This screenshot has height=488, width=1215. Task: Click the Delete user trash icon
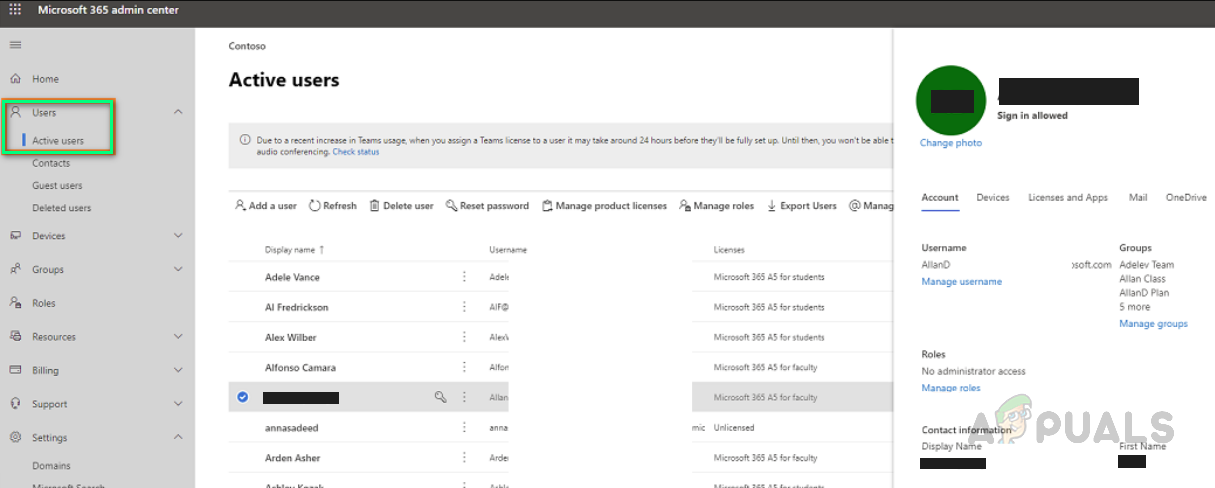pyautogui.click(x=374, y=205)
